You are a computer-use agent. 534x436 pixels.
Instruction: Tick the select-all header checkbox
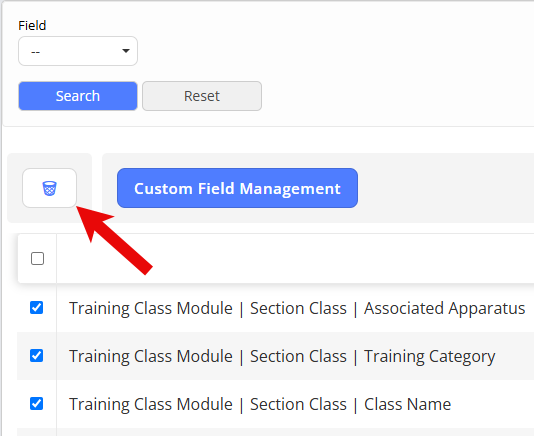click(x=37, y=259)
